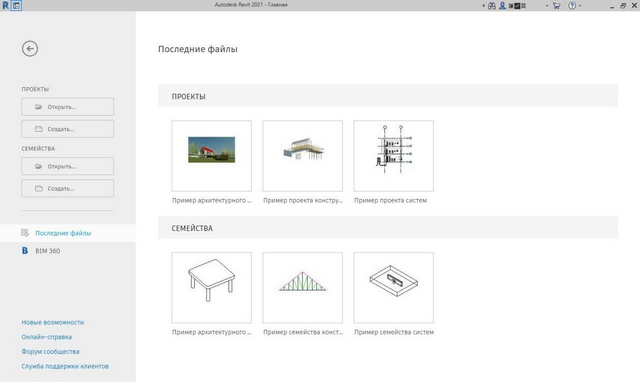Click the ПРОЕКТЫ section header bar

[x=388, y=96]
